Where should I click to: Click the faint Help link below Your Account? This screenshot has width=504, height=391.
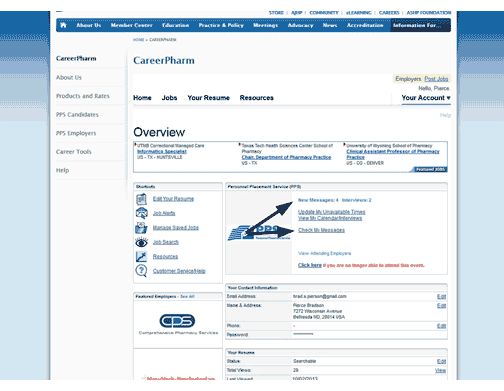coord(445,115)
